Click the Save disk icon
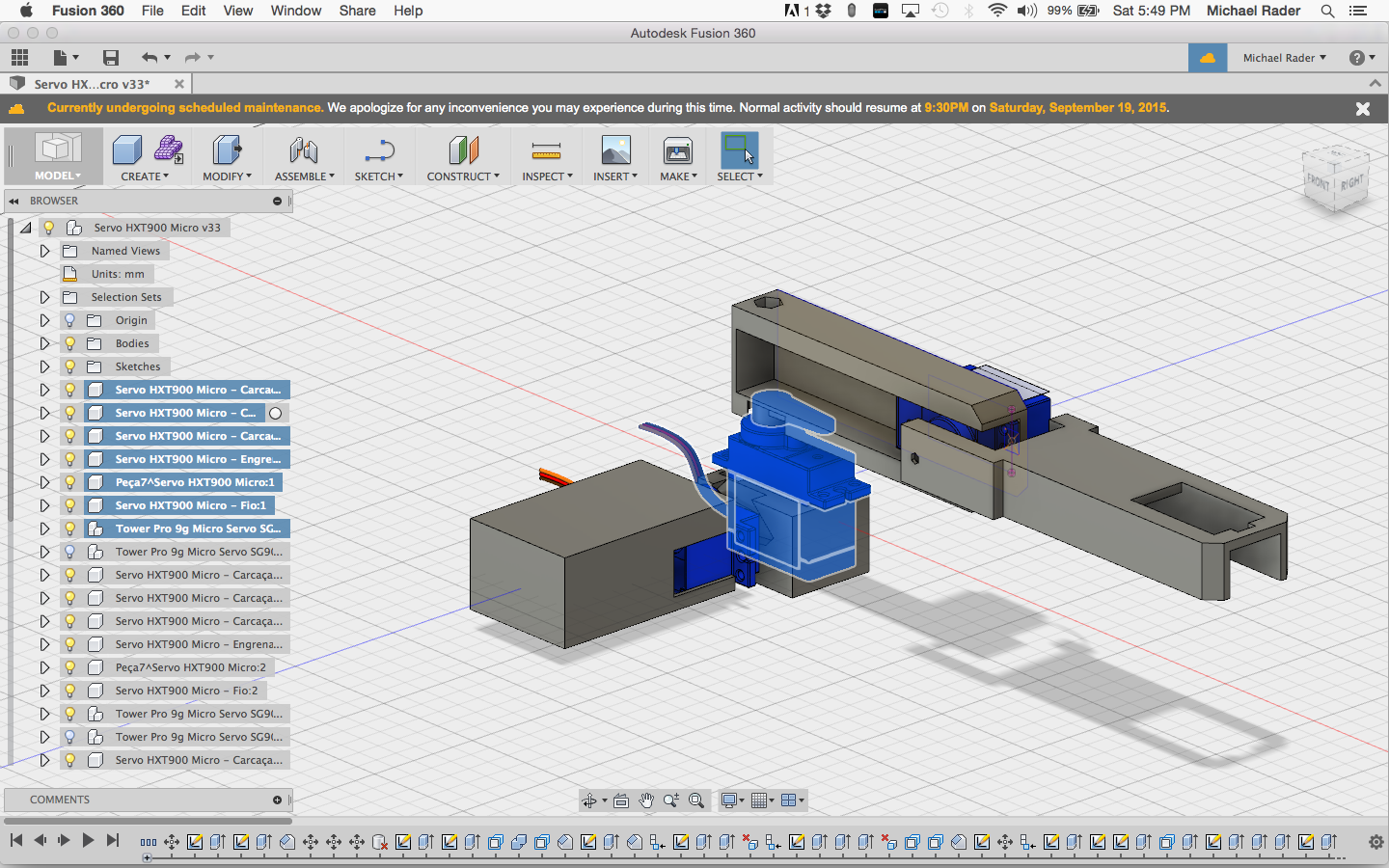Viewport: 1389px width, 868px height. click(x=111, y=58)
